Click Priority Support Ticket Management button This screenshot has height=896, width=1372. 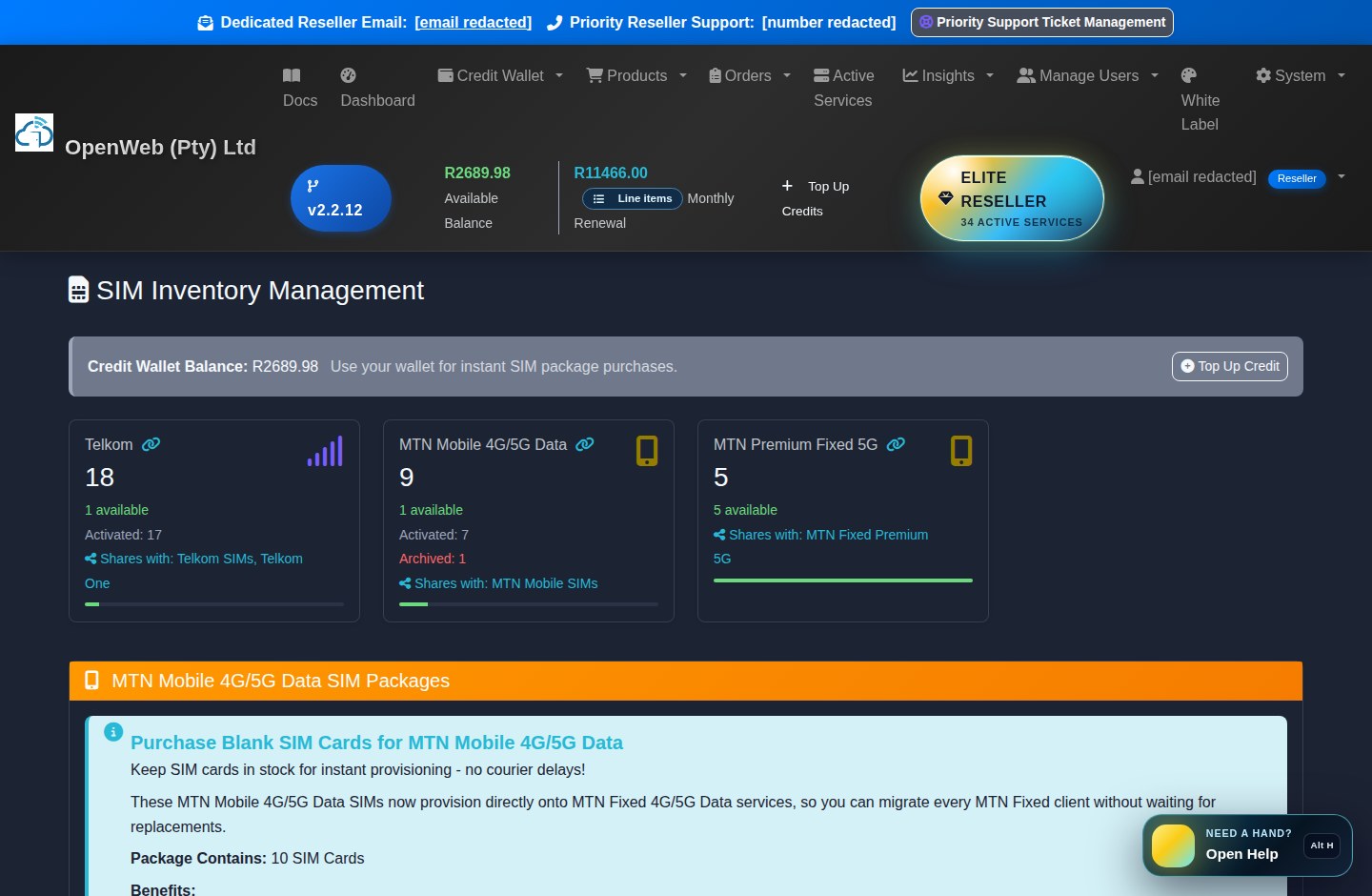pyautogui.click(x=1042, y=22)
